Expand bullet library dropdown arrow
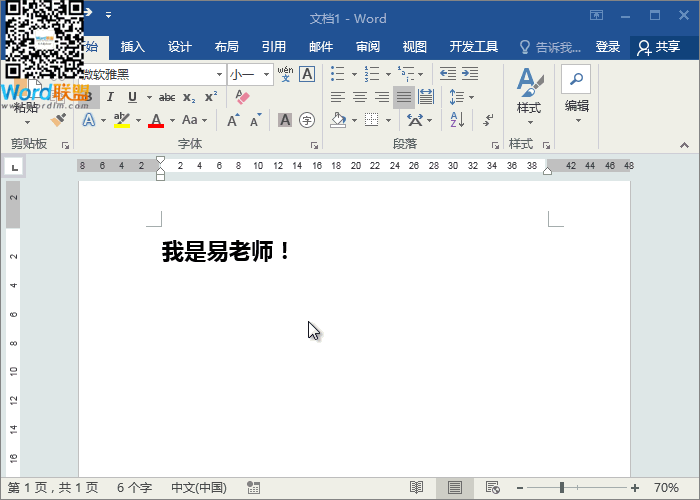The image size is (700, 500). click(x=354, y=74)
